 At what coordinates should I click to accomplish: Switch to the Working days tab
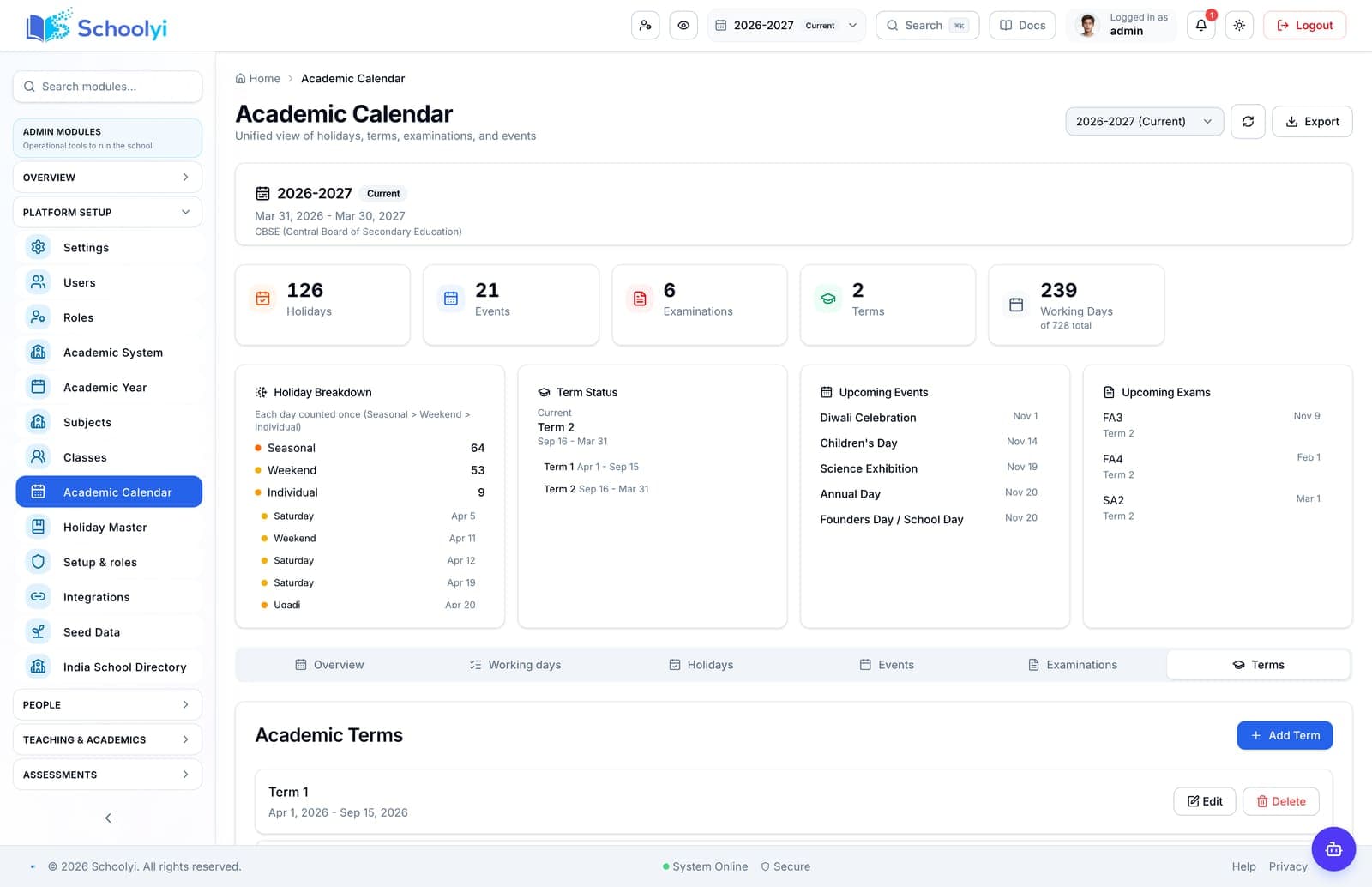[515, 665]
